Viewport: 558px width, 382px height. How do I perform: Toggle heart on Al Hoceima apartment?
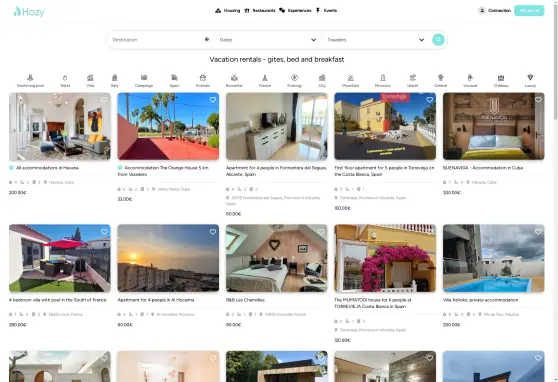[x=212, y=232]
